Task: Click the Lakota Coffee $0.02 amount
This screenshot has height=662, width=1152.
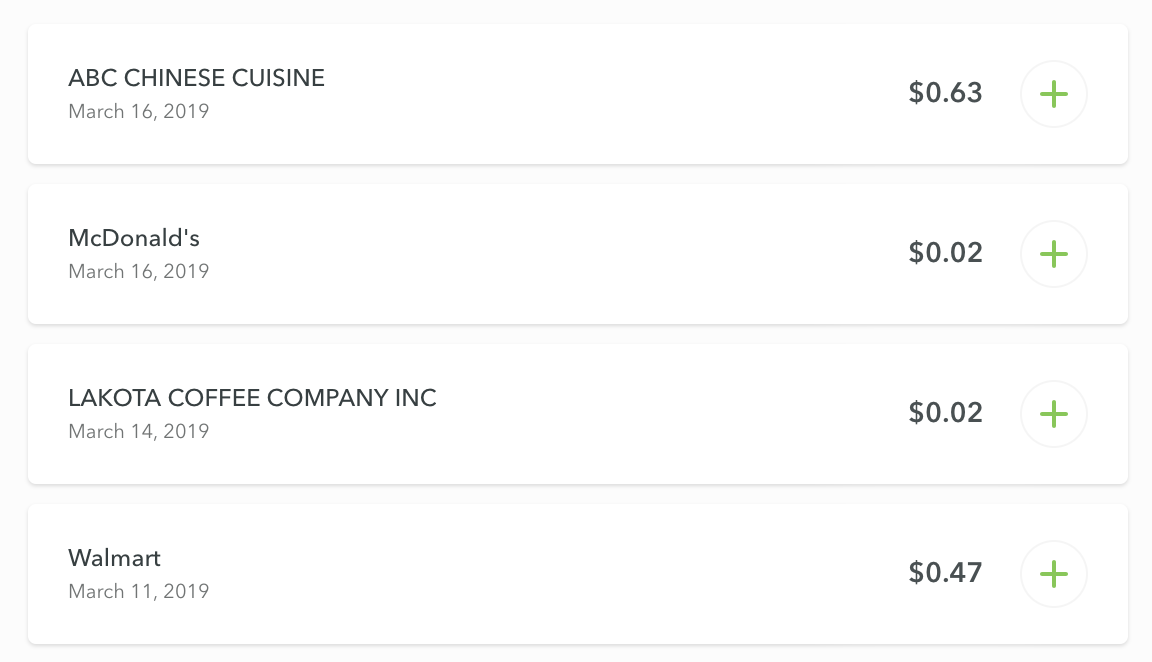Action: click(x=945, y=413)
